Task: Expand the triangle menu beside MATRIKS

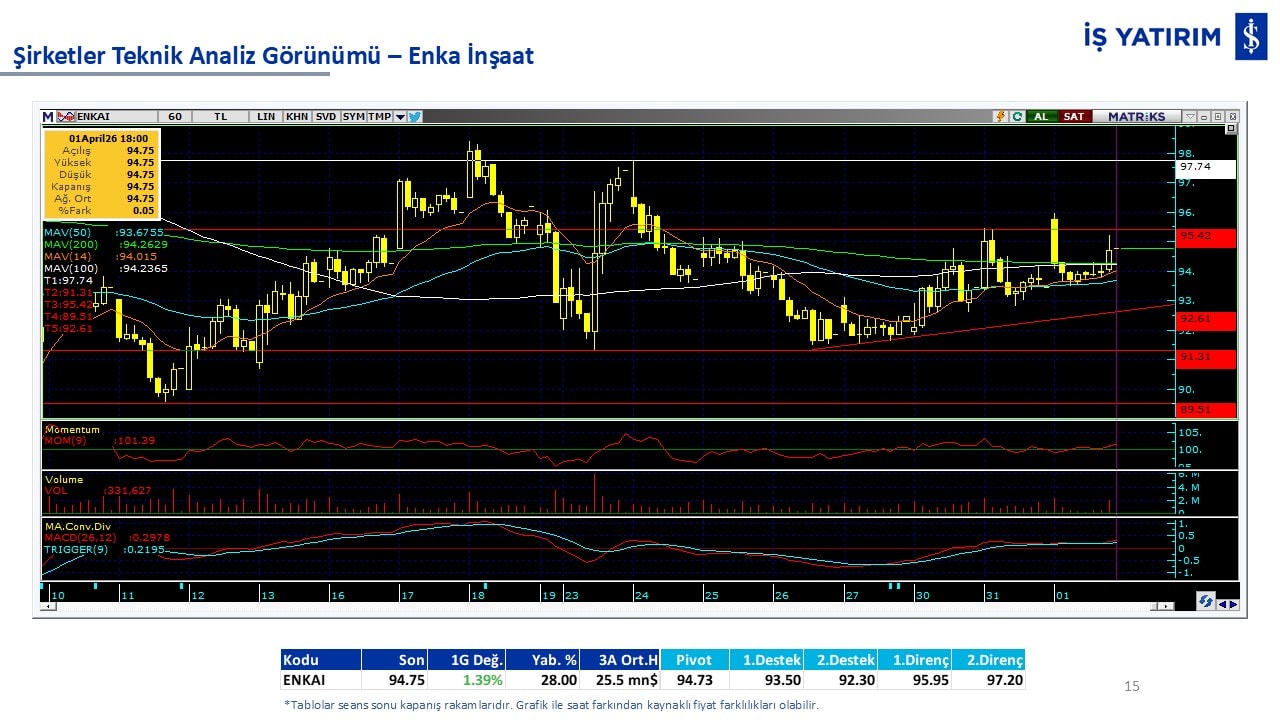Action: (x=1190, y=117)
